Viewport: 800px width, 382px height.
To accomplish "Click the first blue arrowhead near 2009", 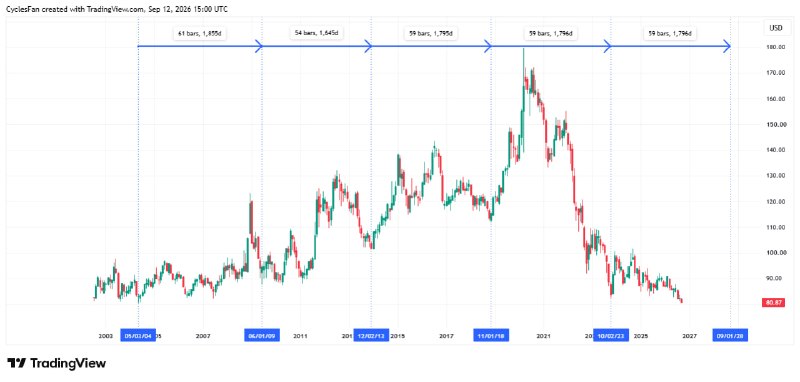I will [x=259, y=47].
